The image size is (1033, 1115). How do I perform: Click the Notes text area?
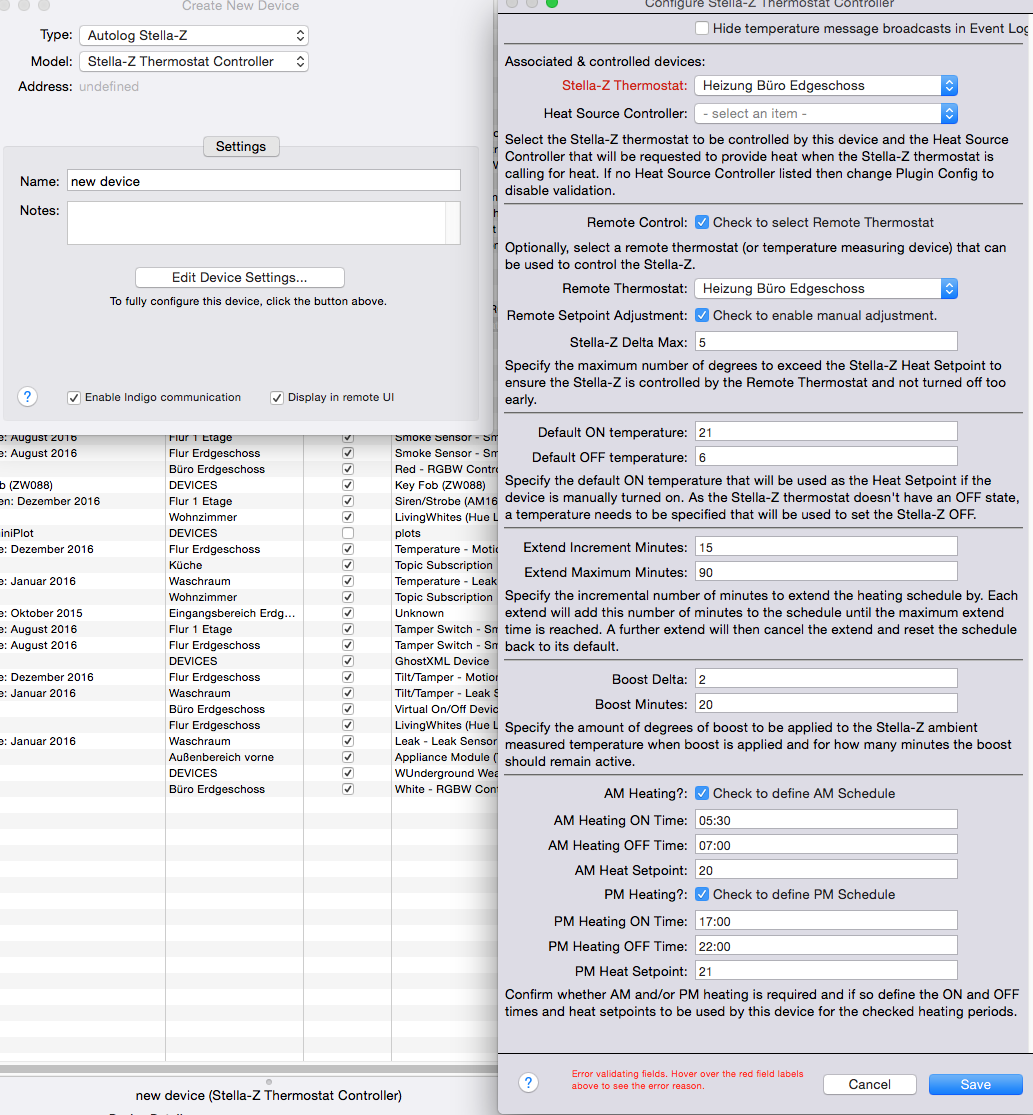pyautogui.click(x=264, y=223)
